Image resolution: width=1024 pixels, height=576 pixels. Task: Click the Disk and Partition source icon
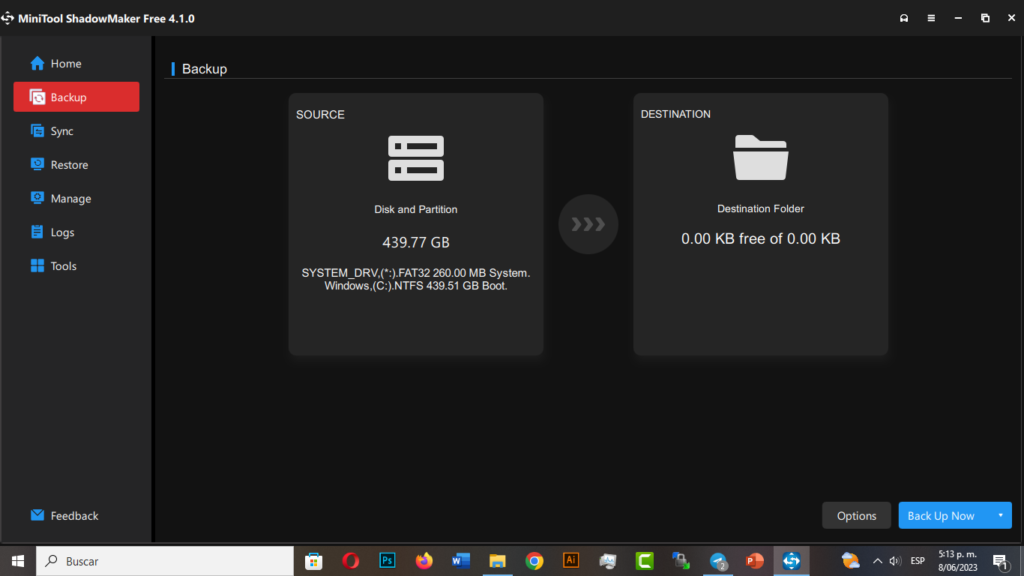(416, 158)
